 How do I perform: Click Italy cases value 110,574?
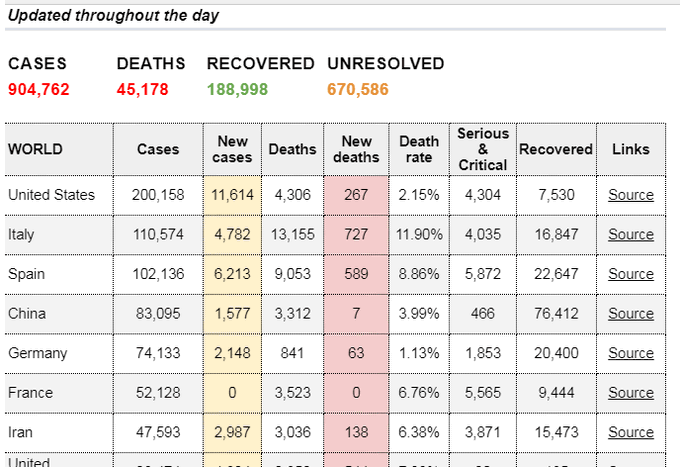coord(158,235)
